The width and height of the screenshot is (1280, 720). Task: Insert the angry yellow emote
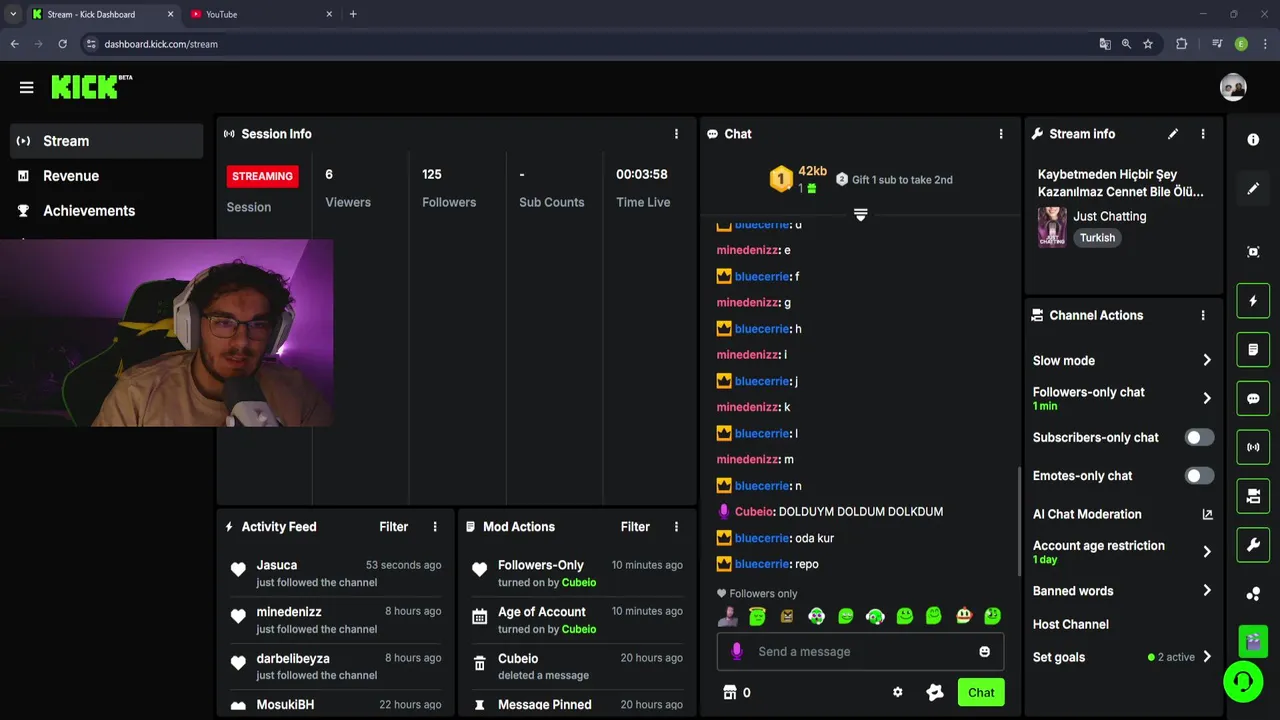coord(787,617)
